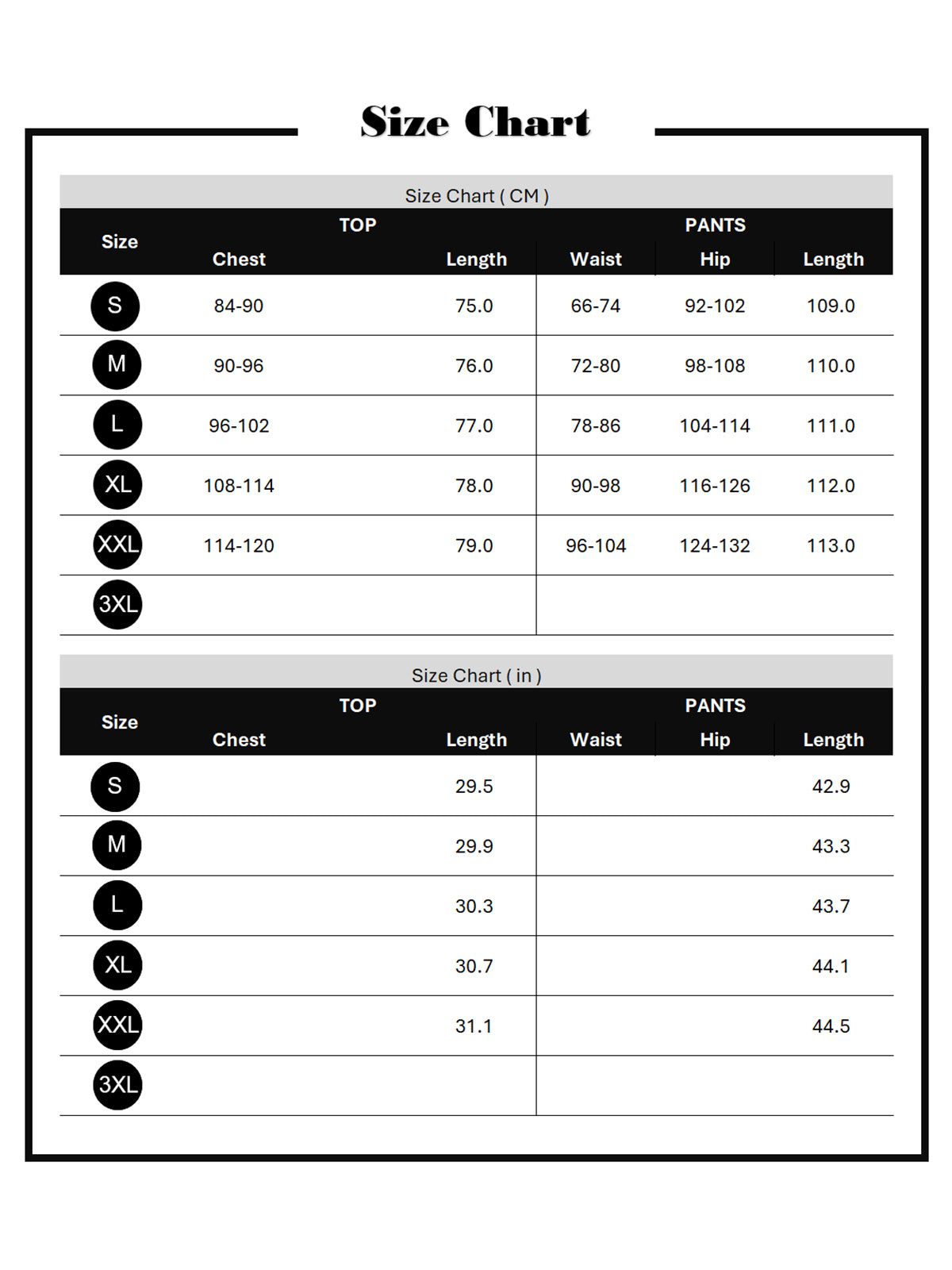952x1270 pixels.
Task: Select the "Size Chart ( in )" table heading
Action: (477, 675)
